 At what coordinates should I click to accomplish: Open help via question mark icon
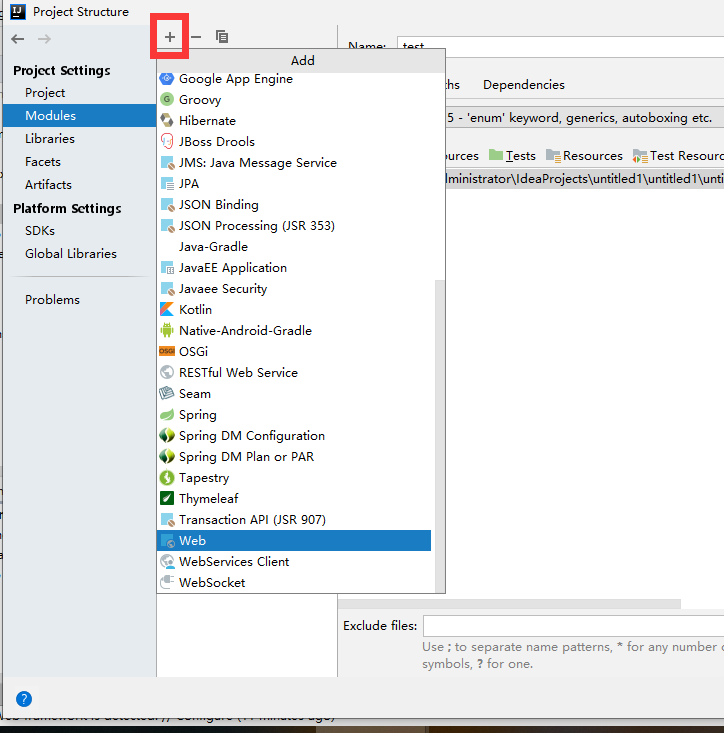(24, 699)
